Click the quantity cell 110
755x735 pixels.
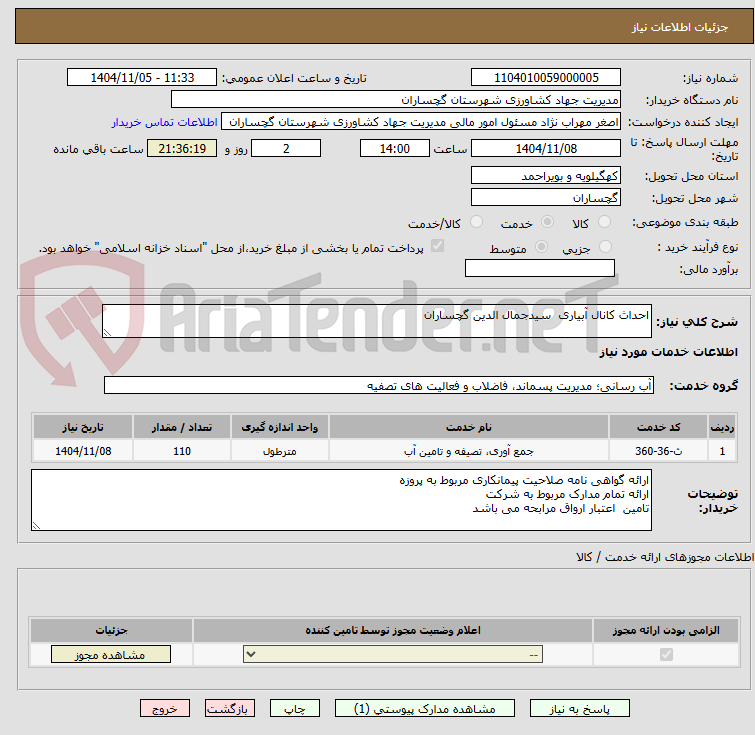tap(182, 451)
